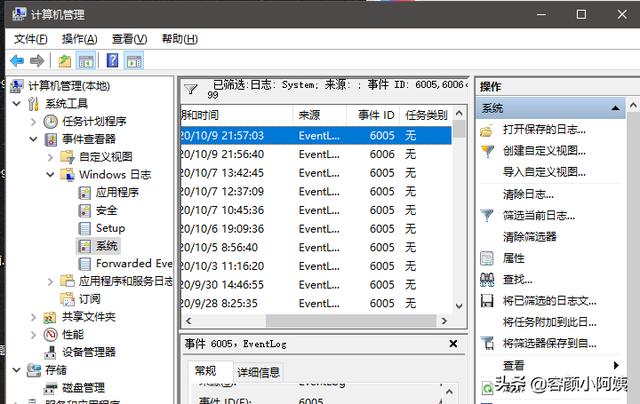Click the 将筛选器保存到自定义视图 funnel icon

(x=487, y=343)
